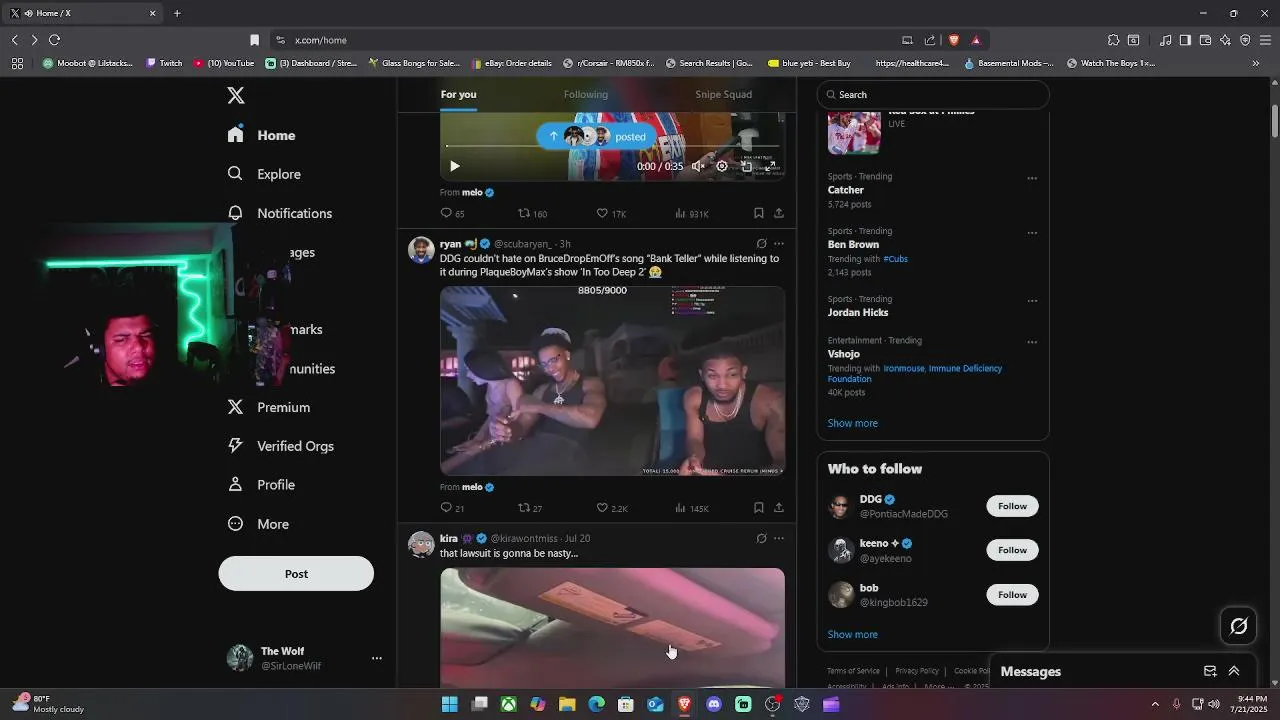The height and width of the screenshot is (720, 1280).
Task: Click the Brave Rewards triangle icon
Action: (x=975, y=40)
